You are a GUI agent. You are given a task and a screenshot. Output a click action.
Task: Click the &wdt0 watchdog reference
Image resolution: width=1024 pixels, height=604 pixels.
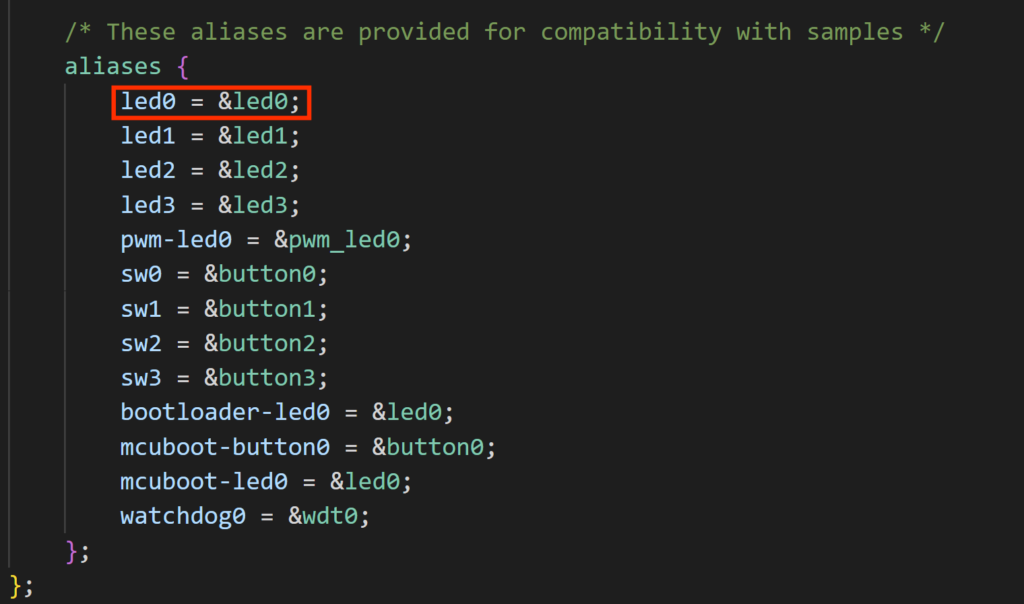coord(329,516)
